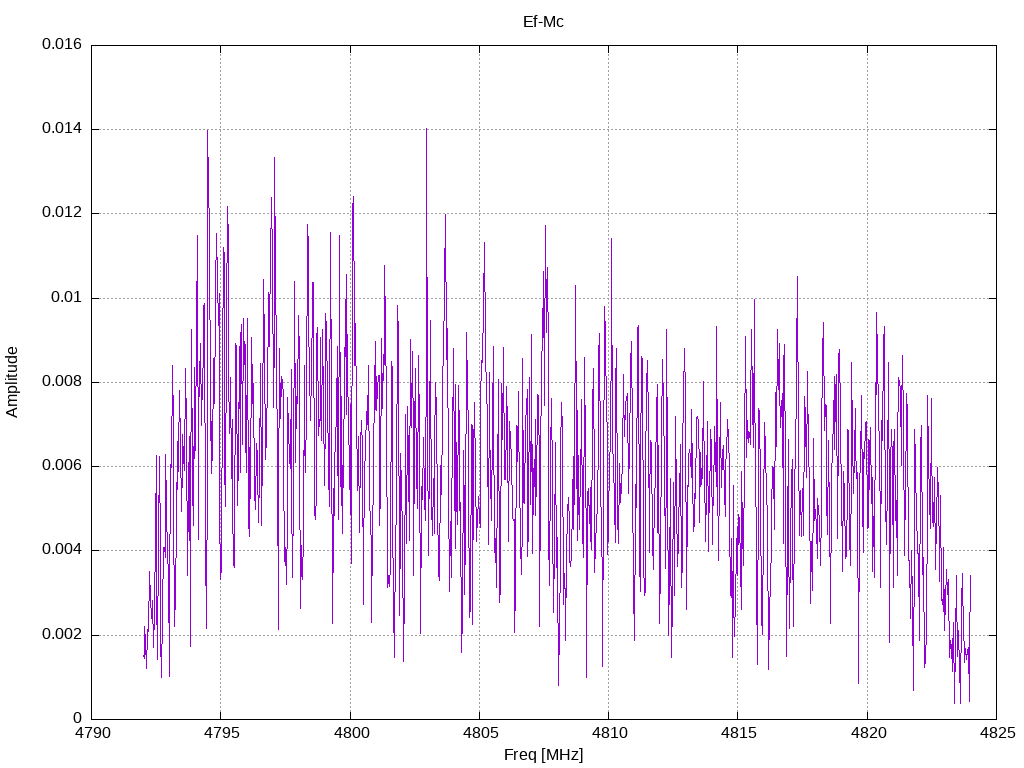Viewport: 1024px width, 768px height.
Task: Click x-axis tick label 4815
Action: (738, 733)
